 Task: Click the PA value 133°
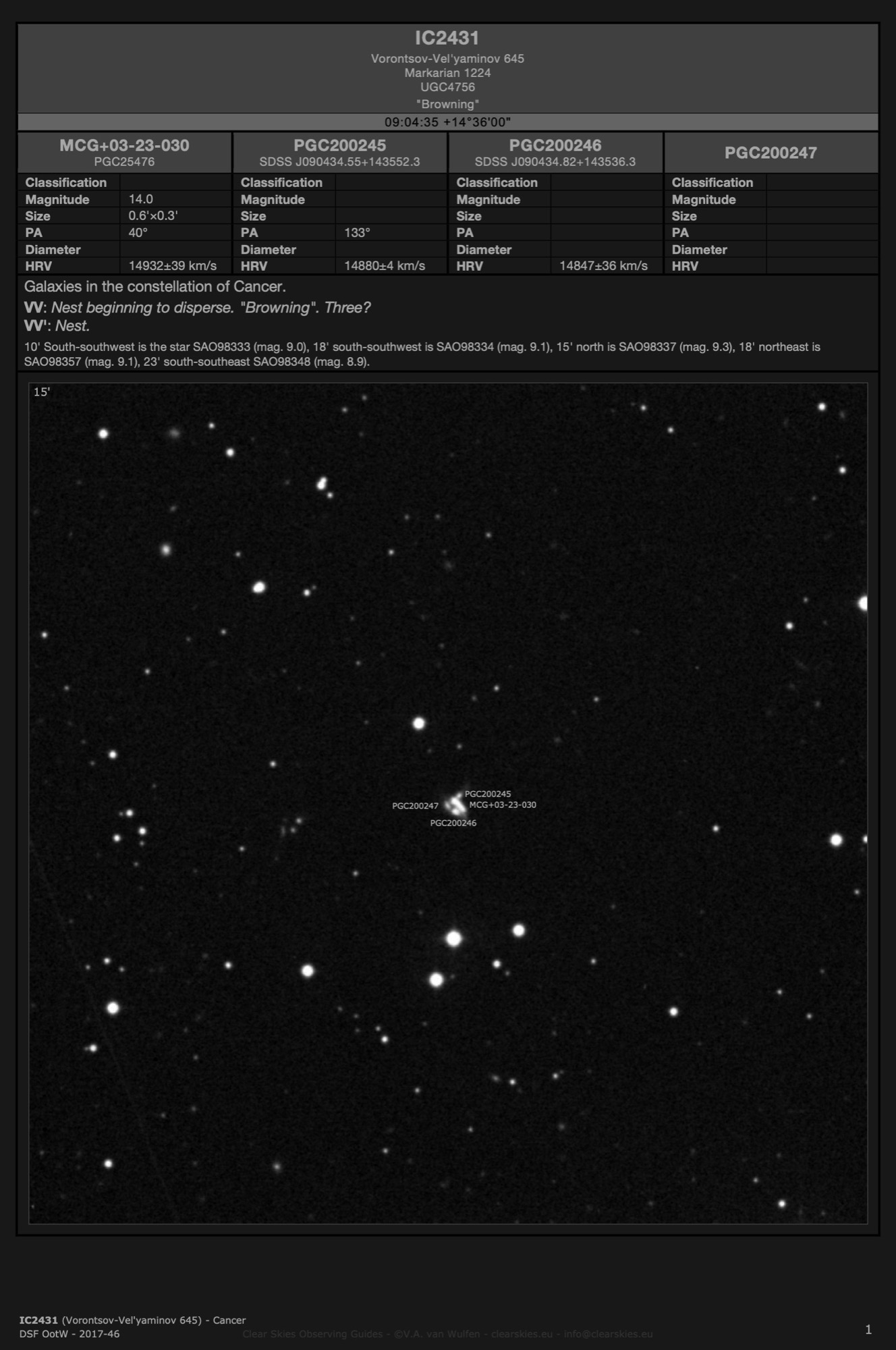(357, 233)
